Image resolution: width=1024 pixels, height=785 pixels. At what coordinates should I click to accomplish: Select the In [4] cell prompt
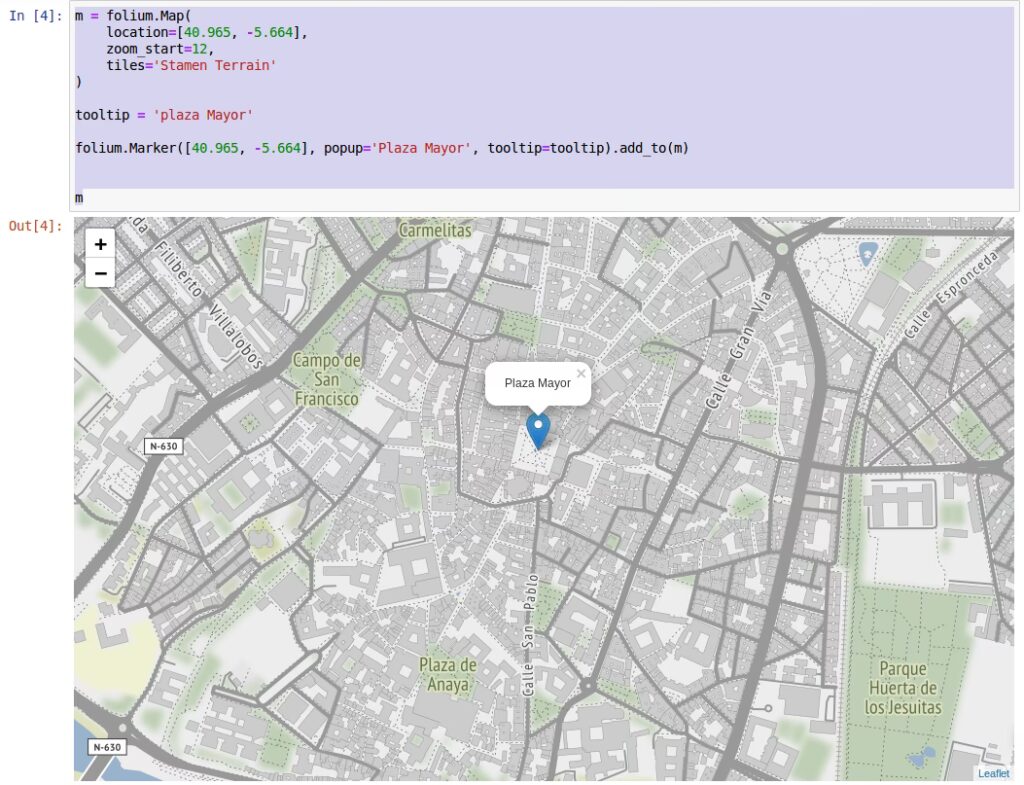click(35, 17)
